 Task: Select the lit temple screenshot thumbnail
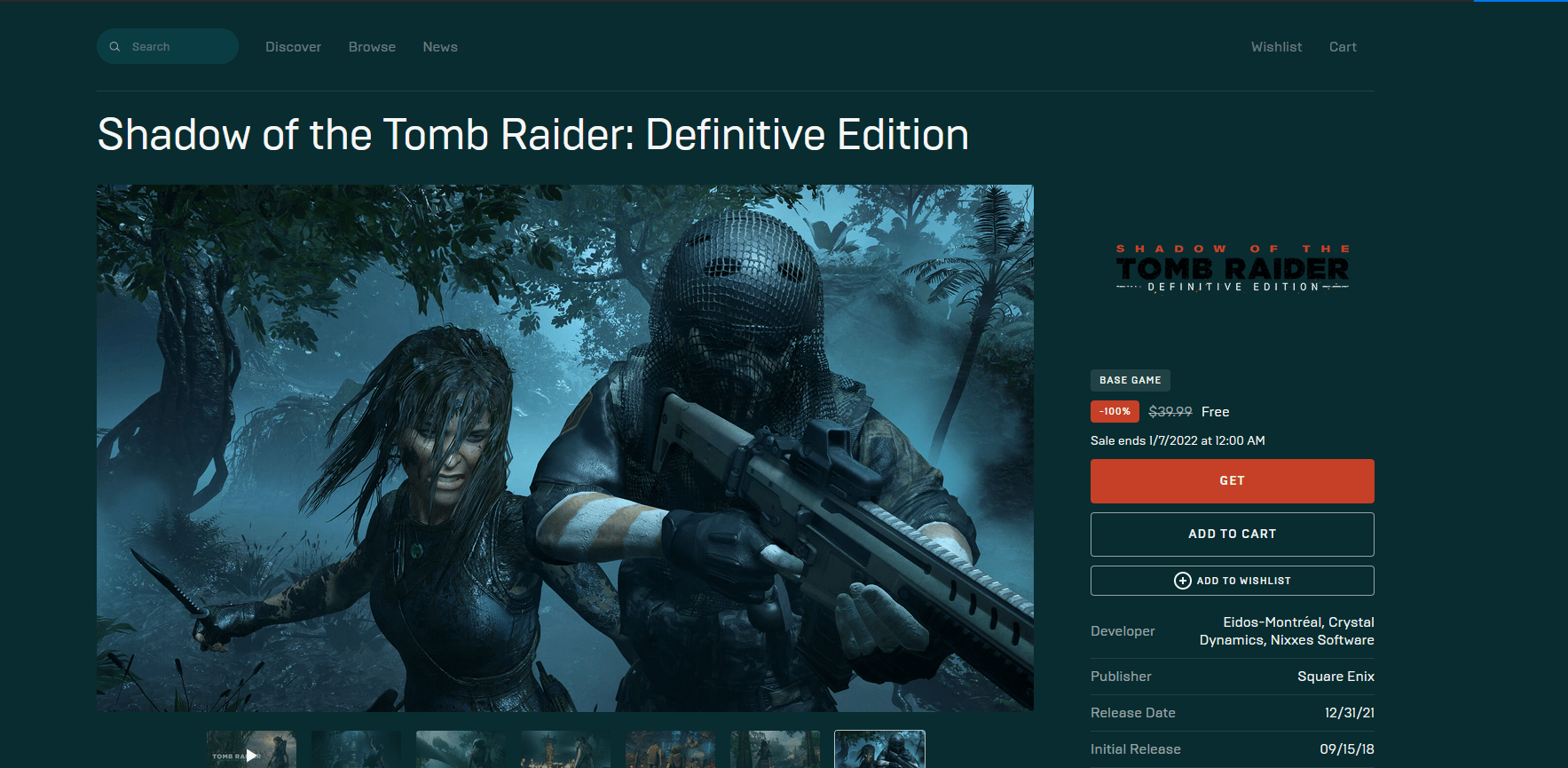[x=565, y=749]
